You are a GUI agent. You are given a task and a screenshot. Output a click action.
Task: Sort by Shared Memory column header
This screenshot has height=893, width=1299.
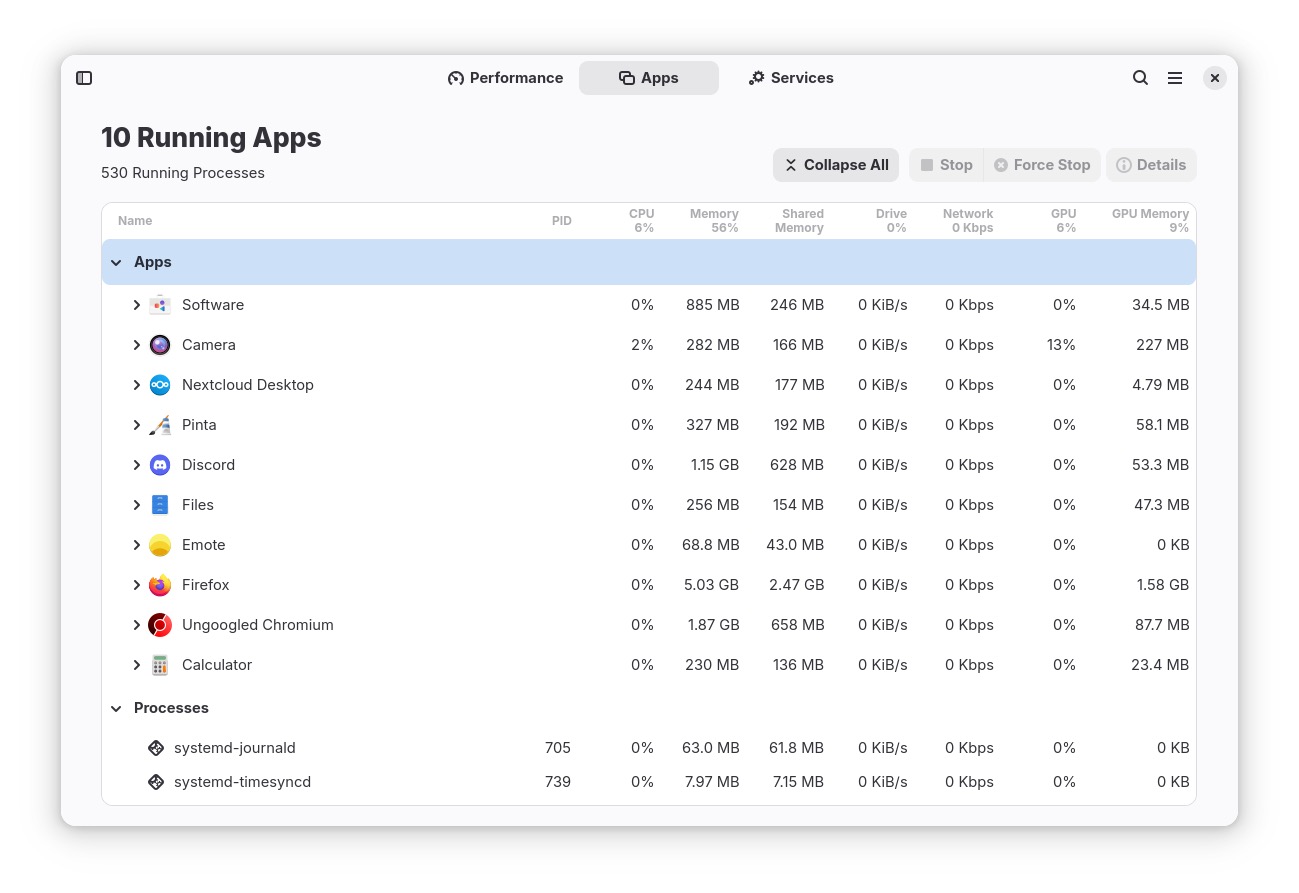pos(799,221)
